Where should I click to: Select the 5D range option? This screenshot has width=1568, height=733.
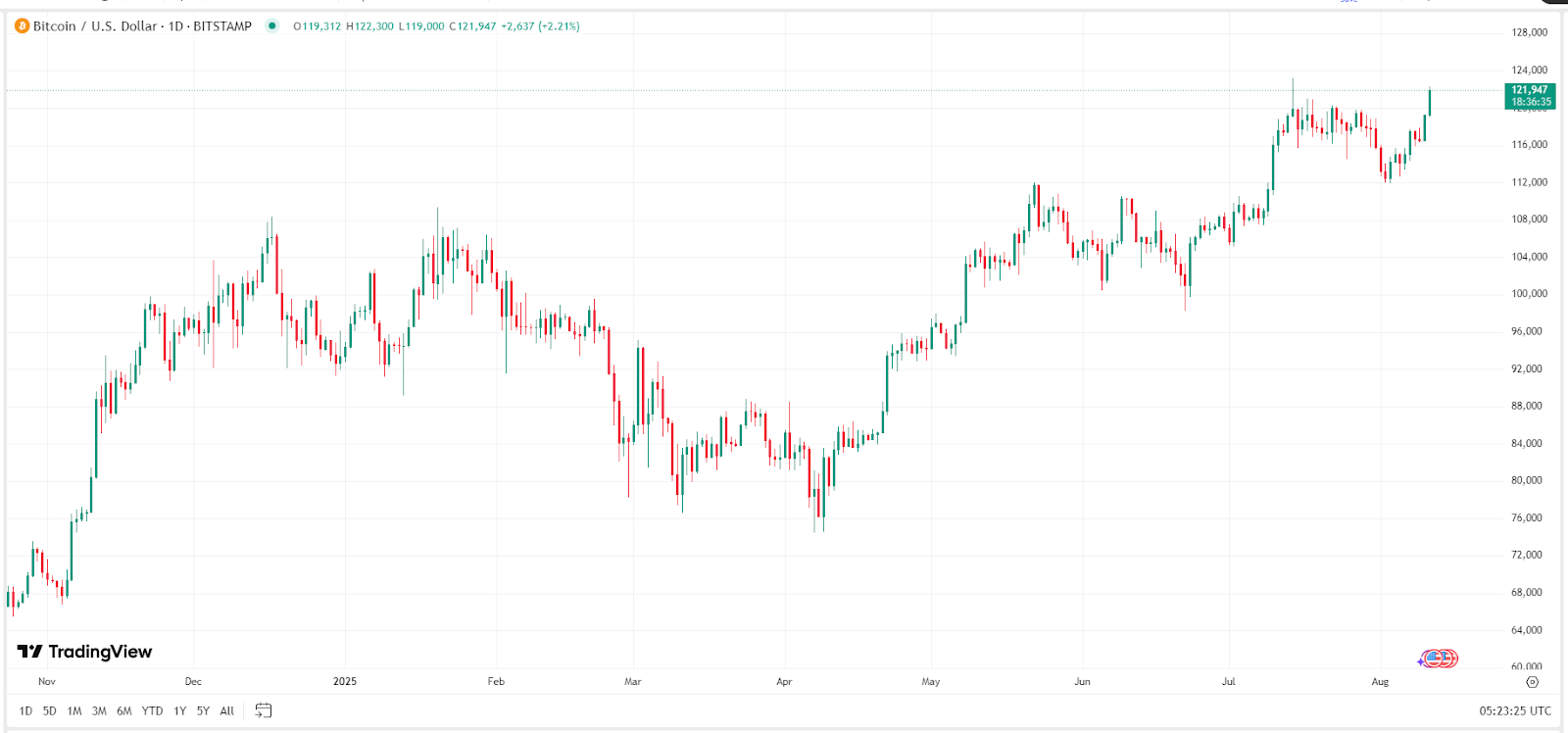48,710
